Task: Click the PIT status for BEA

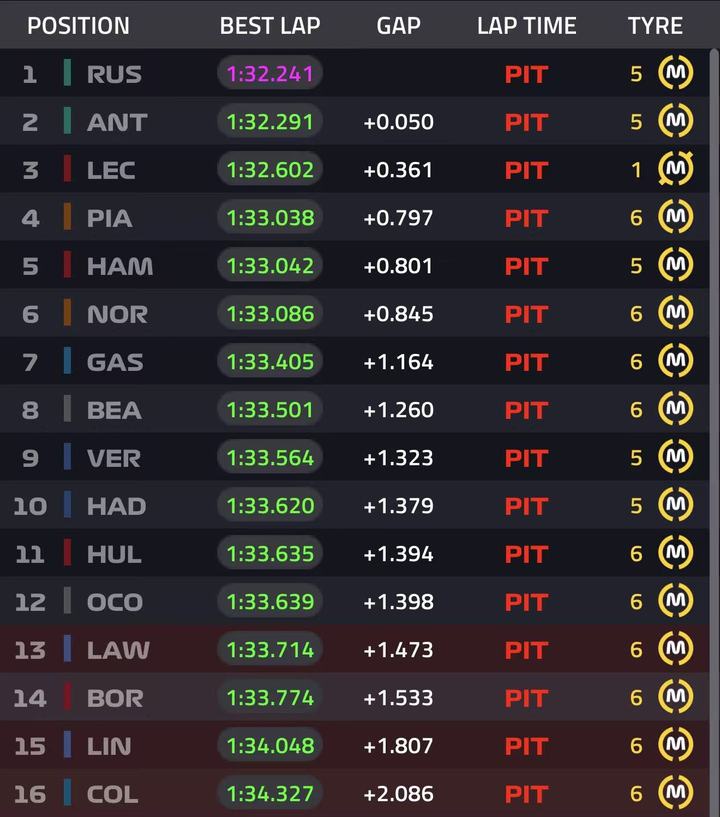Action: point(526,410)
